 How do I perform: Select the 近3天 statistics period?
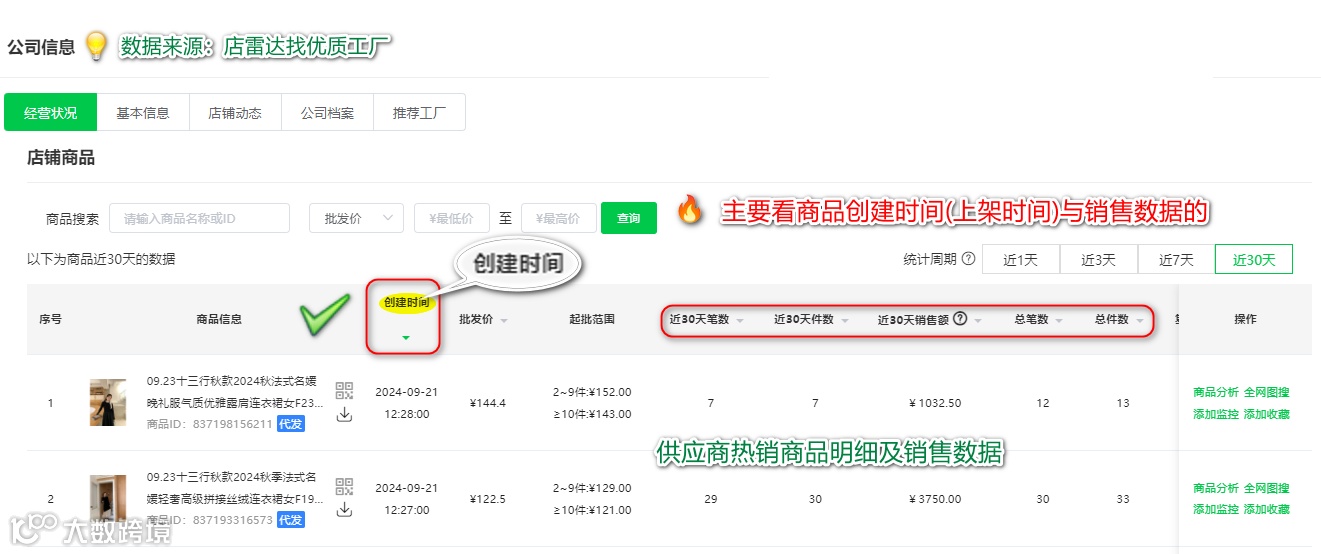[x=1098, y=259]
